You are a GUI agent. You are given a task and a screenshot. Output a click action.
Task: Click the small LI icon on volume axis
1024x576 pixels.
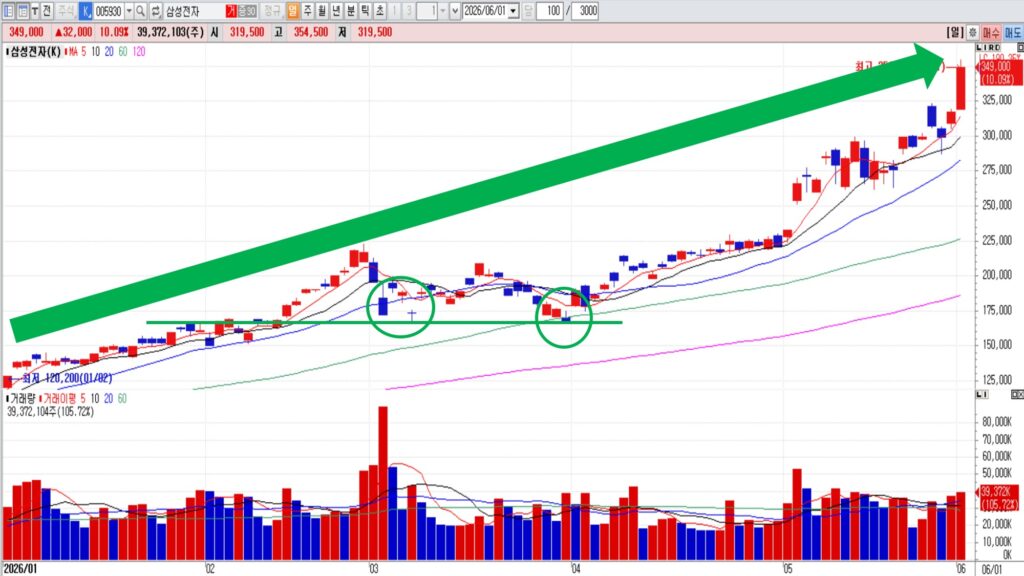(982, 394)
